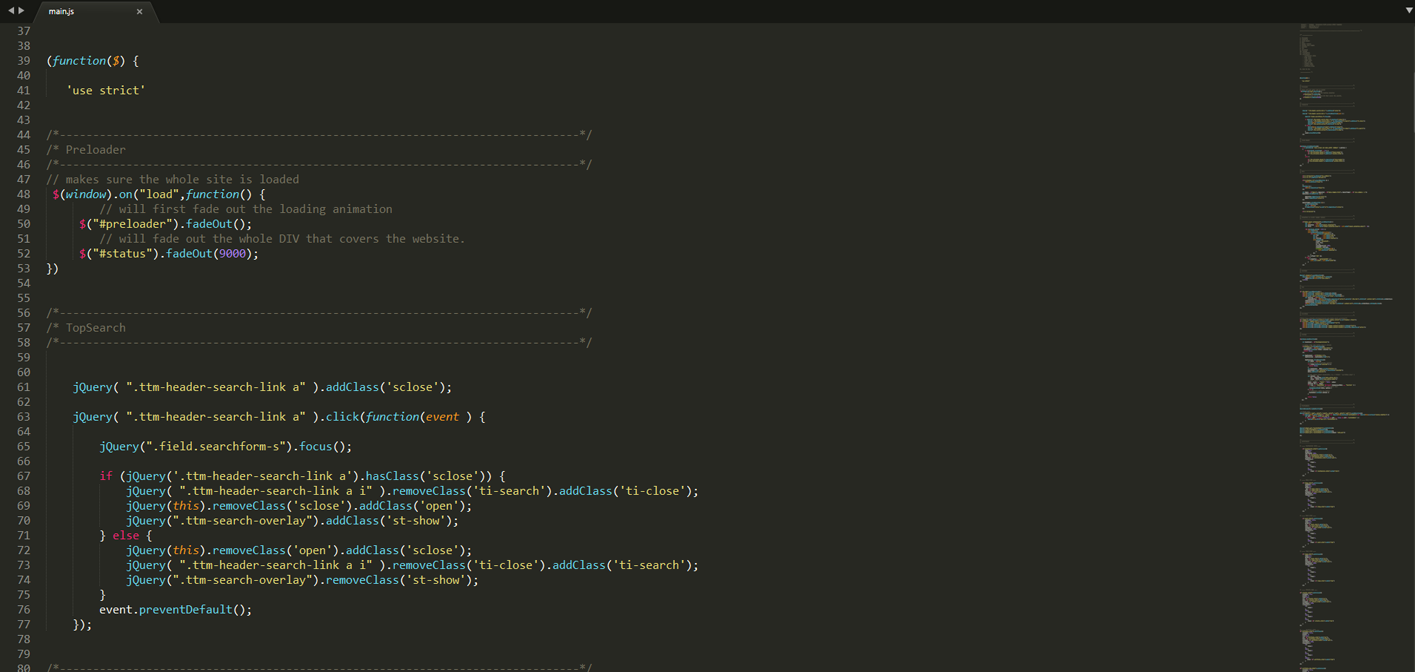Screen dimensions: 1415x672
Task: Click line number 48 in the gutter
Action: click(23, 194)
